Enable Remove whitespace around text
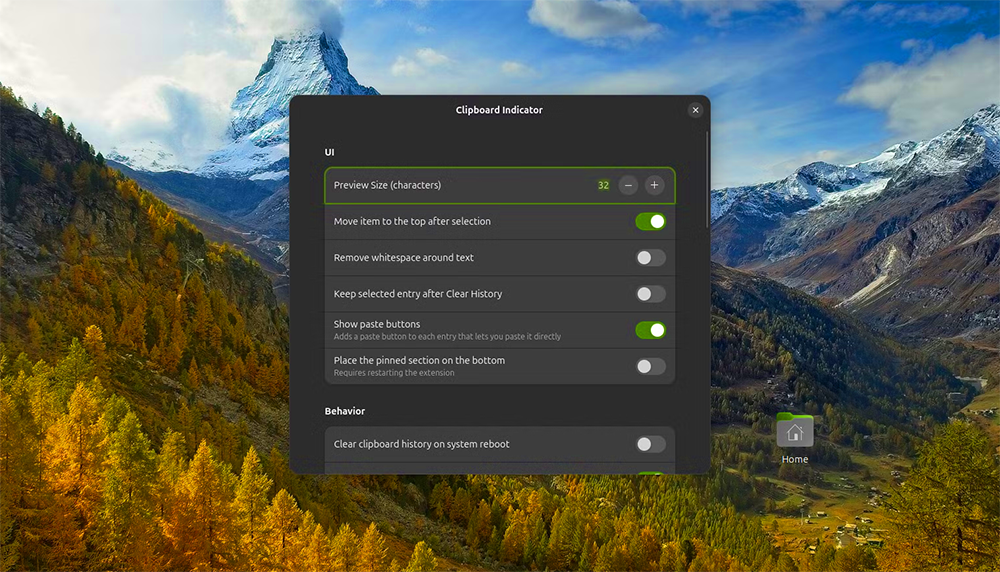The width and height of the screenshot is (1000, 572). [x=651, y=258]
